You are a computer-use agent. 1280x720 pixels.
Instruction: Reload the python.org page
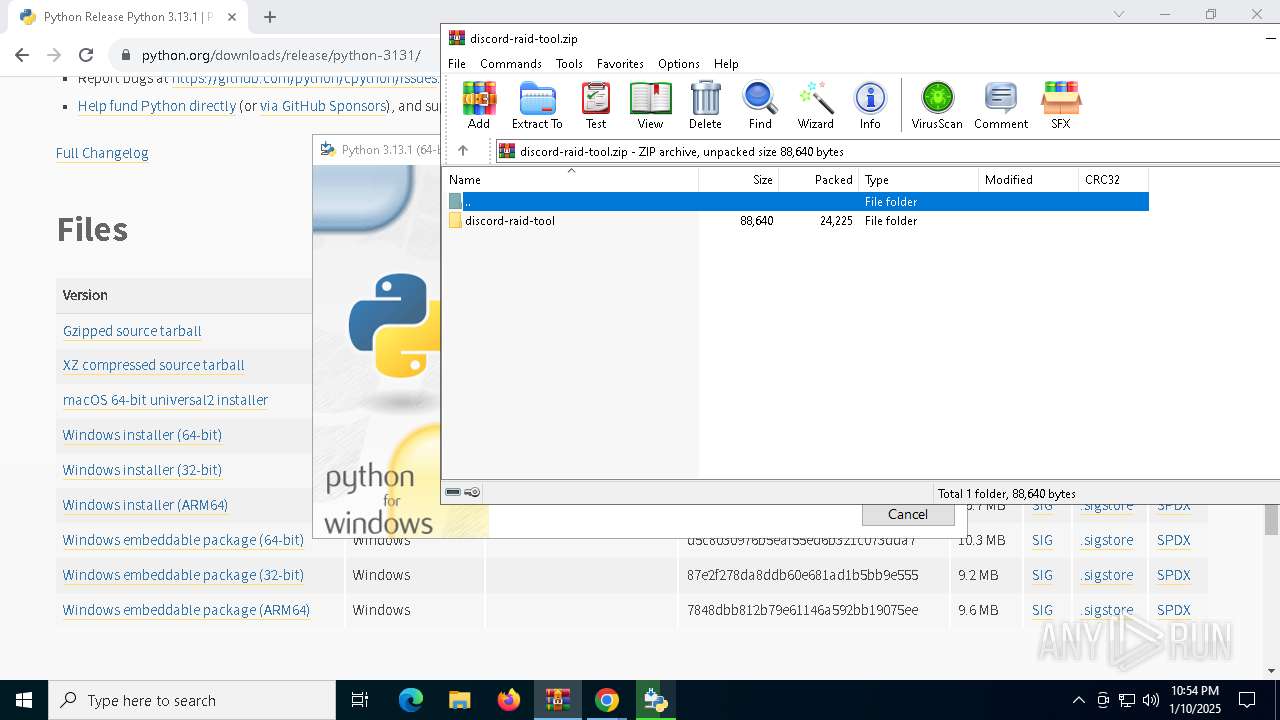coord(86,55)
